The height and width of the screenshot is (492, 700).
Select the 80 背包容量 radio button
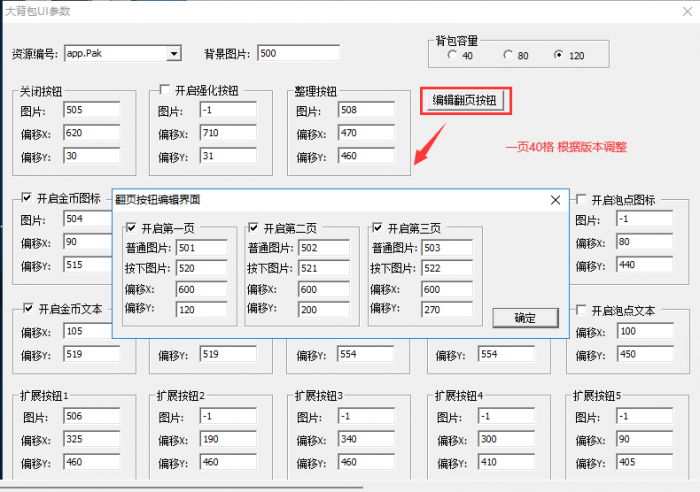pyautogui.click(x=506, y=55)
